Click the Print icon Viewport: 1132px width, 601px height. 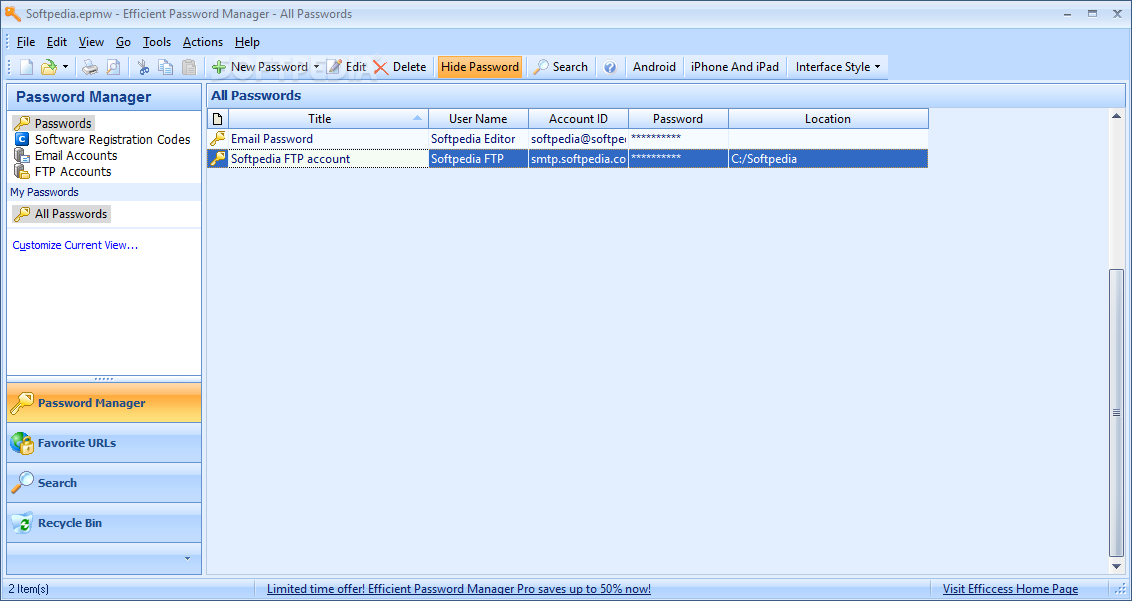pos(90,67)
